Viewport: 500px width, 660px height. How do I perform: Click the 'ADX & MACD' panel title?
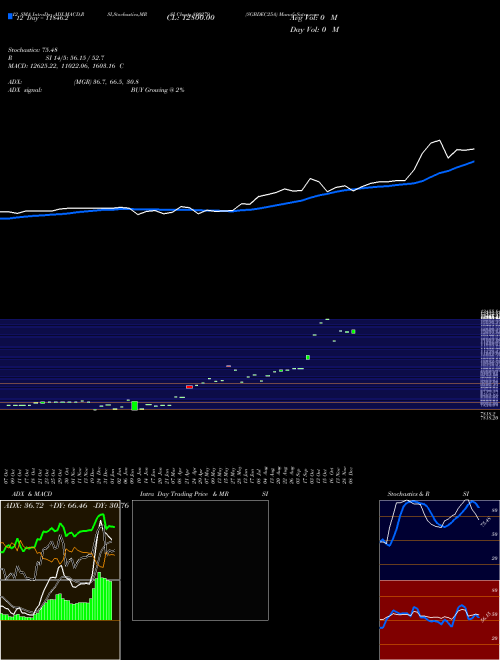click(x=32, y=494)
